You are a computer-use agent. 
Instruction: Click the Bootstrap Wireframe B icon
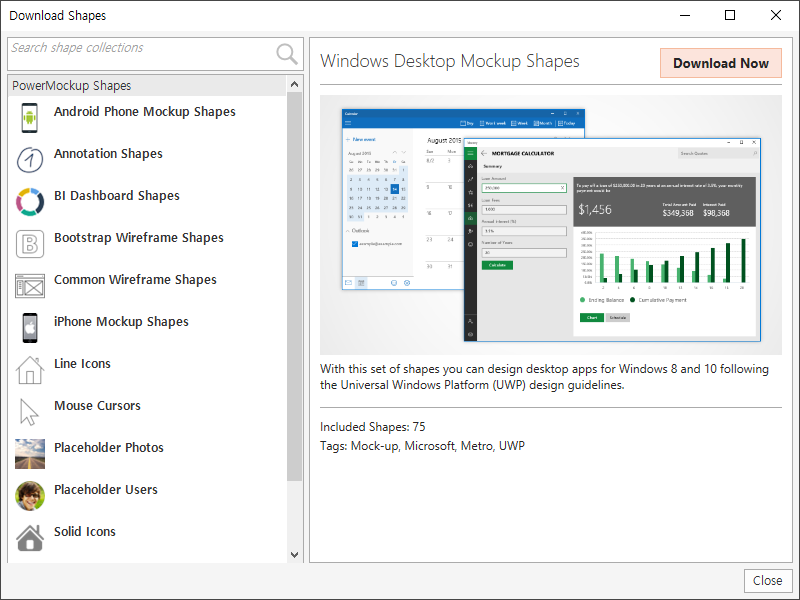(30, 244)
